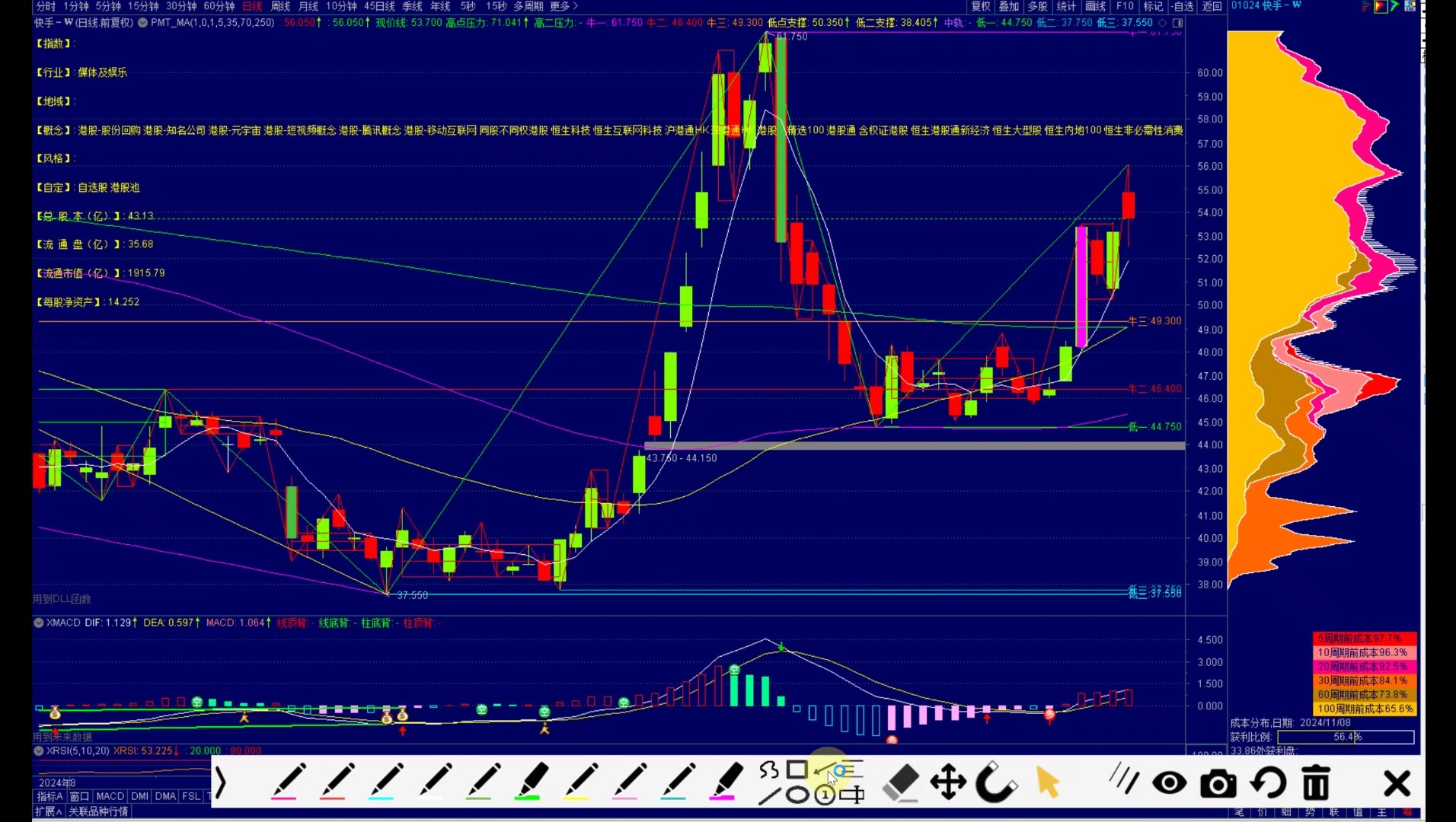This screenshot has width=1456, height=822.
Task: Select the pink underline pen tool
Action: click(287, 782)
